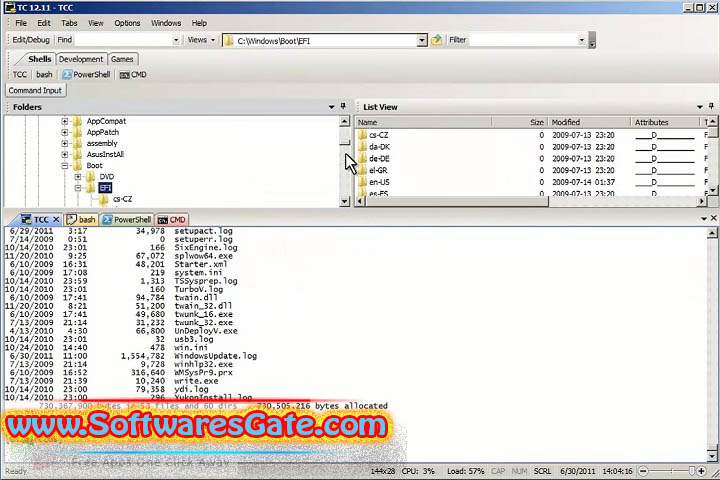The height and width of the screenshot is (480, 720).
Task: Switch to the Development toolbar tab
Action: 81,59
